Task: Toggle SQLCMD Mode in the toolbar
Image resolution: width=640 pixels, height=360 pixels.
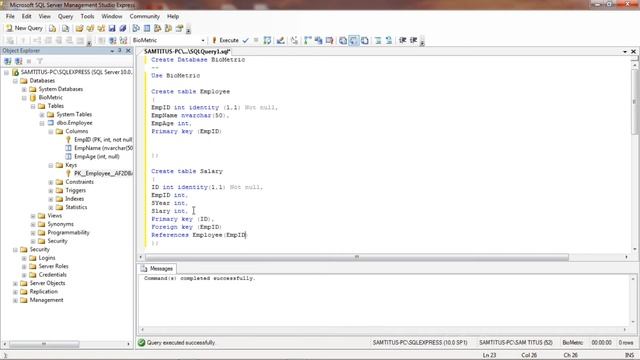Action: point(329,40)
